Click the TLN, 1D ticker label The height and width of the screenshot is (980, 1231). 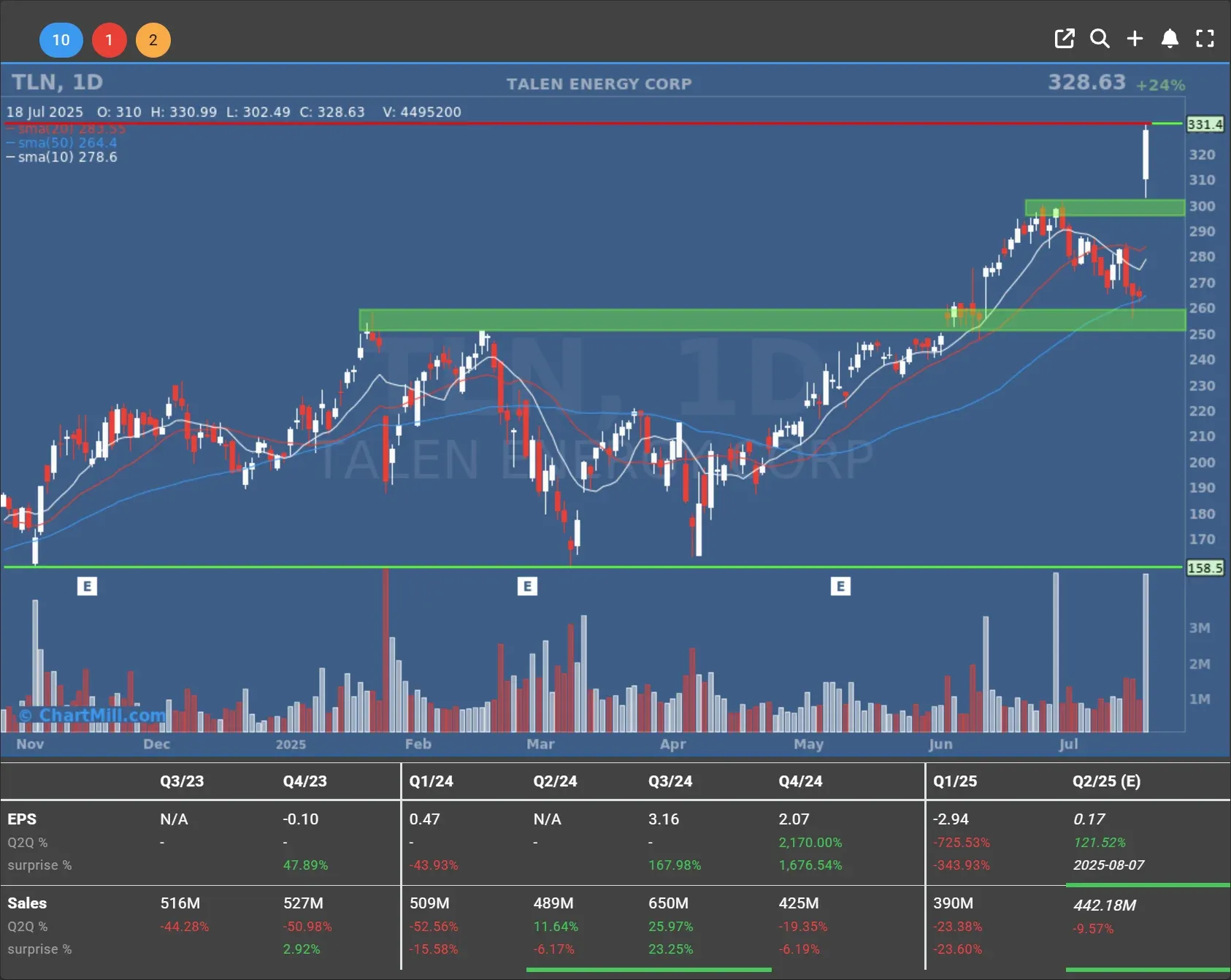(x=58, y=82)
